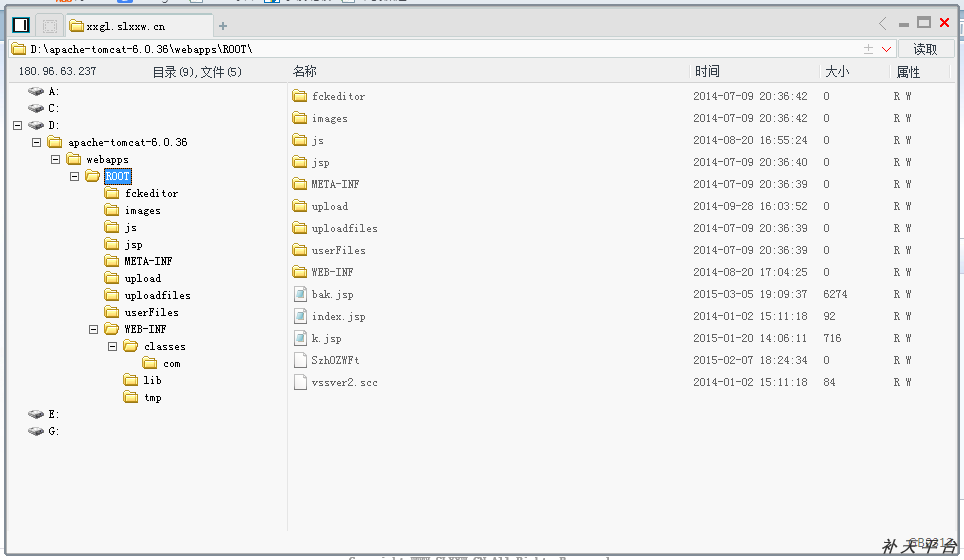Click vssver2.scc file icon
964x560 pixels.
[x=300, y=382]
